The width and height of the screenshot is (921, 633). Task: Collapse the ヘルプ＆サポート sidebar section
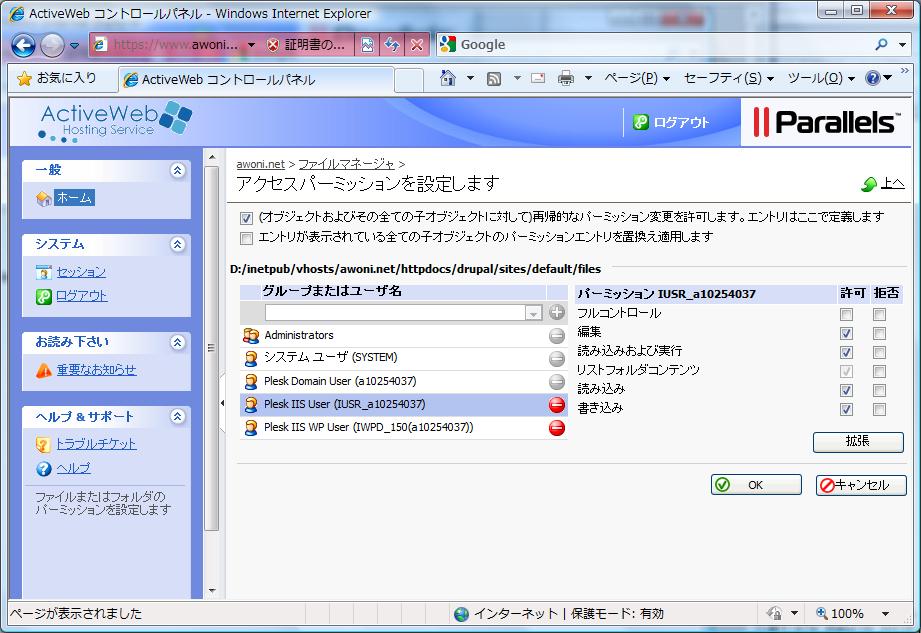click(x=177, y=416)
